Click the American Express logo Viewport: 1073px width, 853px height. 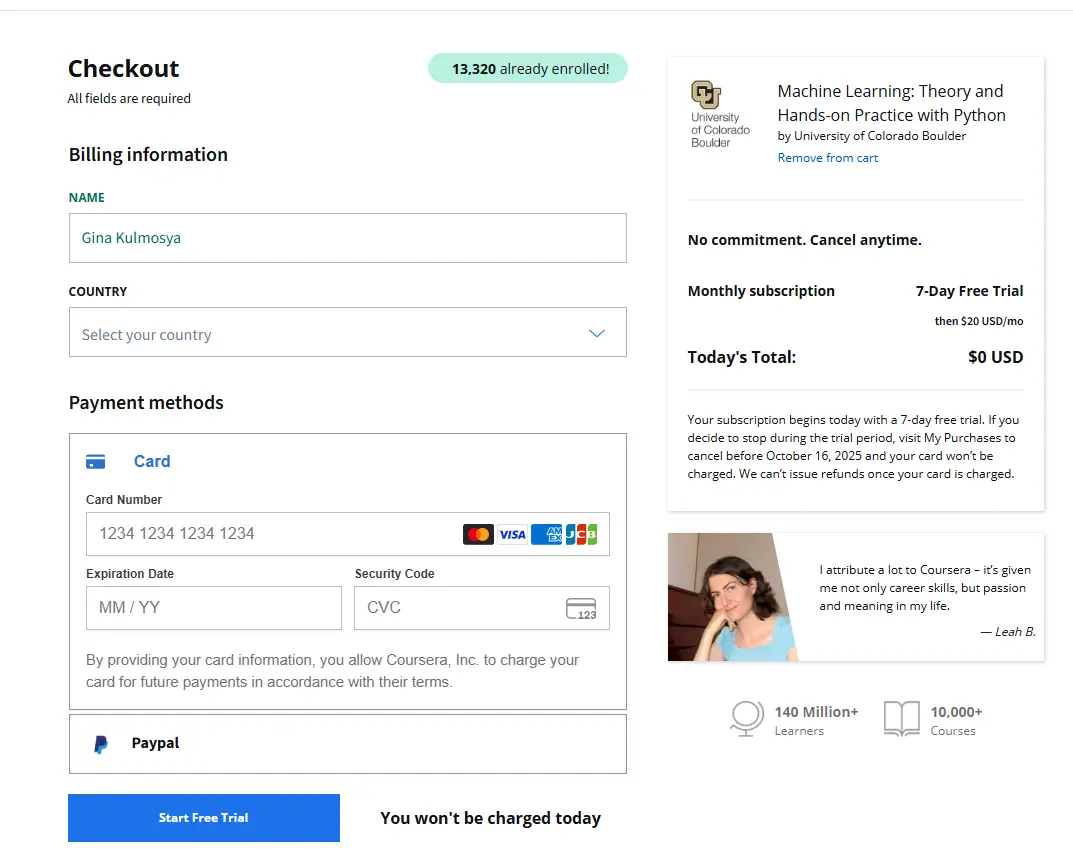pyautogui.click(x=547, y=534)
